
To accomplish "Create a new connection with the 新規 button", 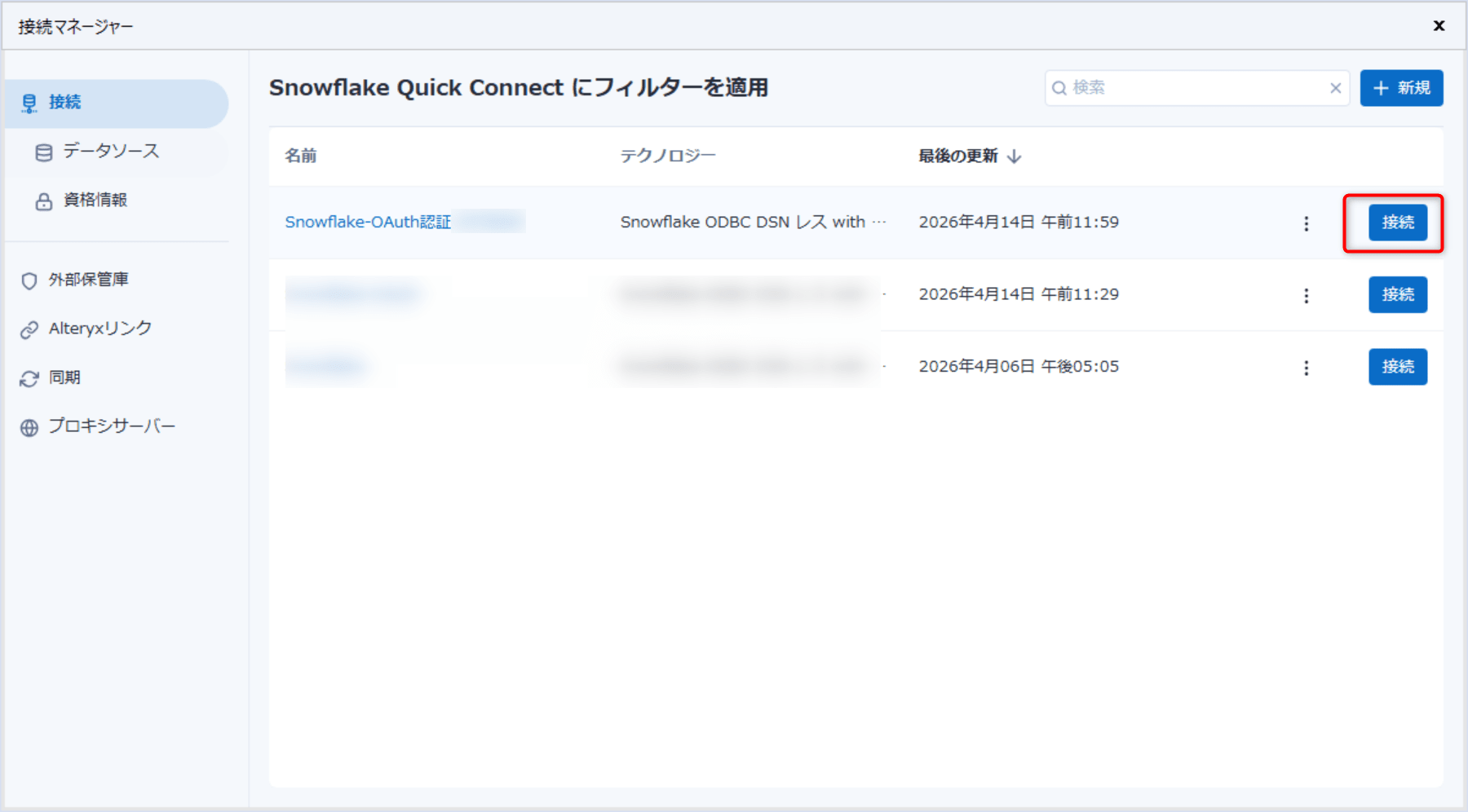I will tap(1401, 87).
